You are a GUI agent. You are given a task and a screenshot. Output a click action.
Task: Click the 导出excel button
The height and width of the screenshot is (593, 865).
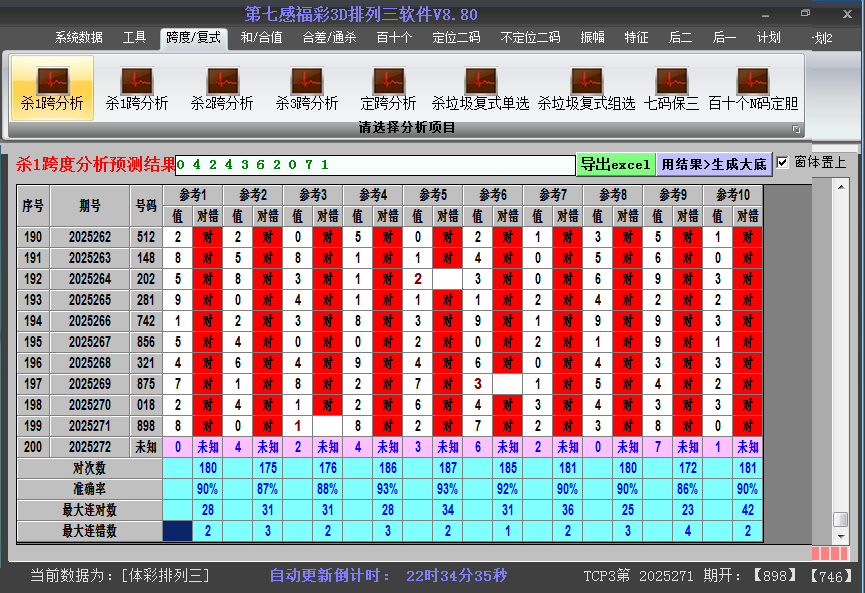point(615,164)
